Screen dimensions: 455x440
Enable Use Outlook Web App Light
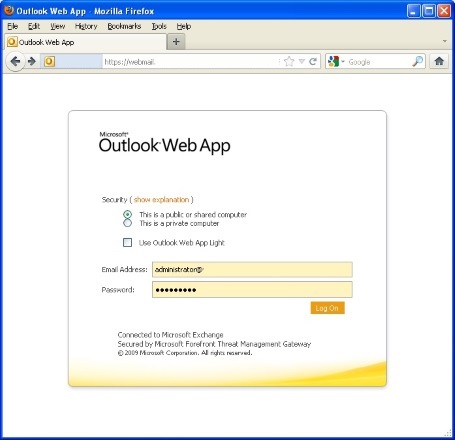[127, 243]
